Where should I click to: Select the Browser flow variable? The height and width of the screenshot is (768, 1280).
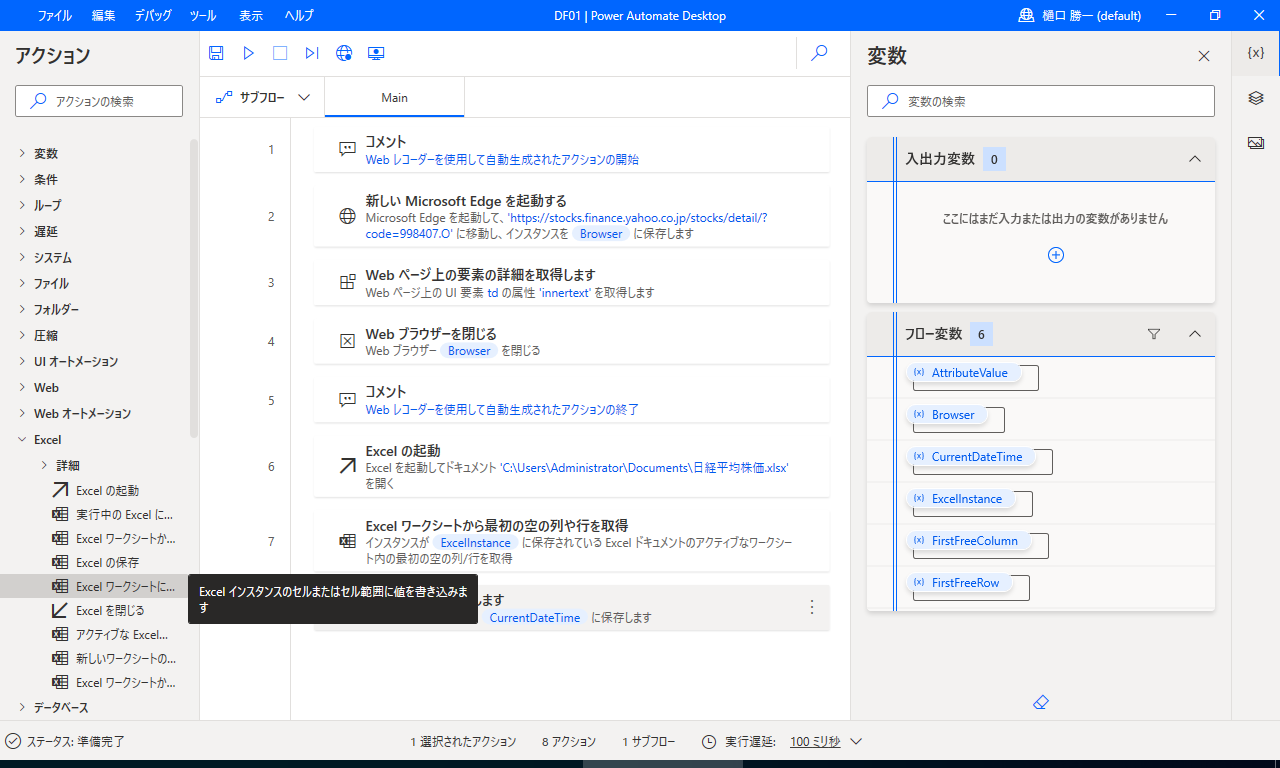pos(947,415)
